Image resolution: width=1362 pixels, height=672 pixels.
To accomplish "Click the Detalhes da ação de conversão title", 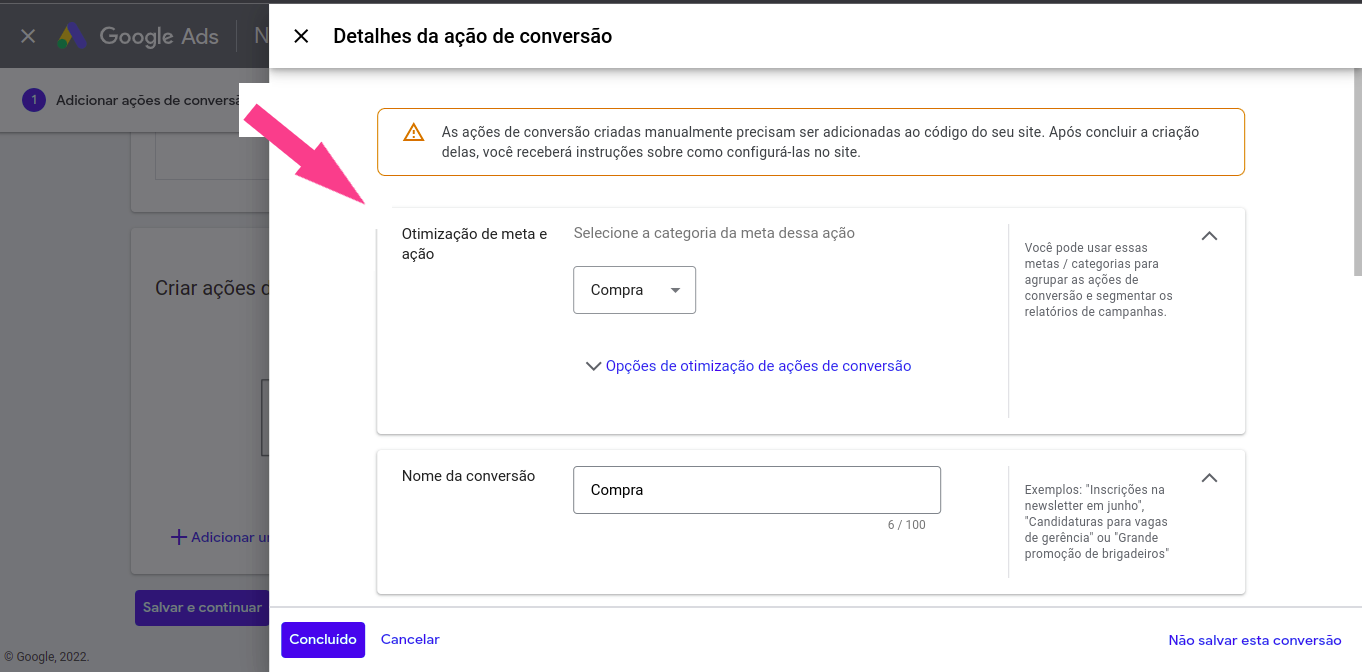I will (x=472, y=36).
